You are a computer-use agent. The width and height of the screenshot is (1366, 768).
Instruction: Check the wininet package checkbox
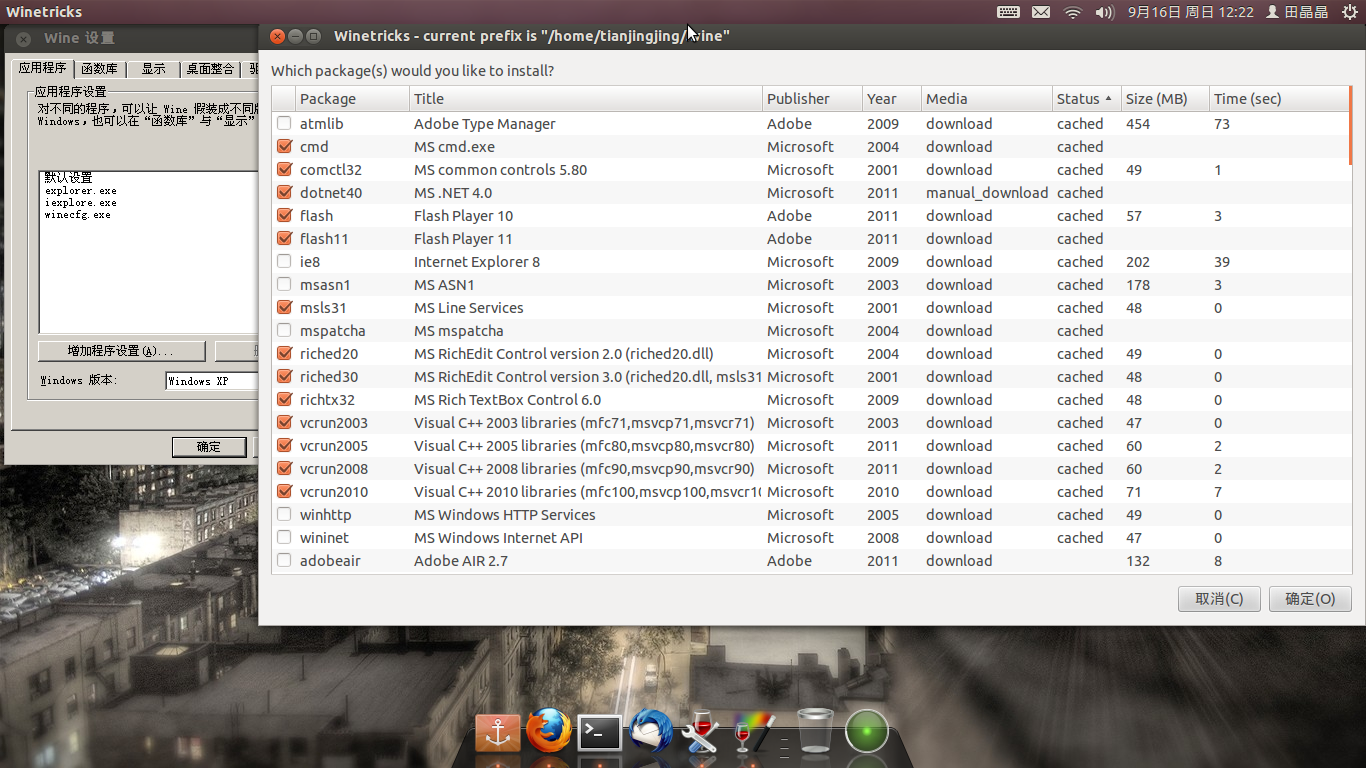click(x=284, y=538)
